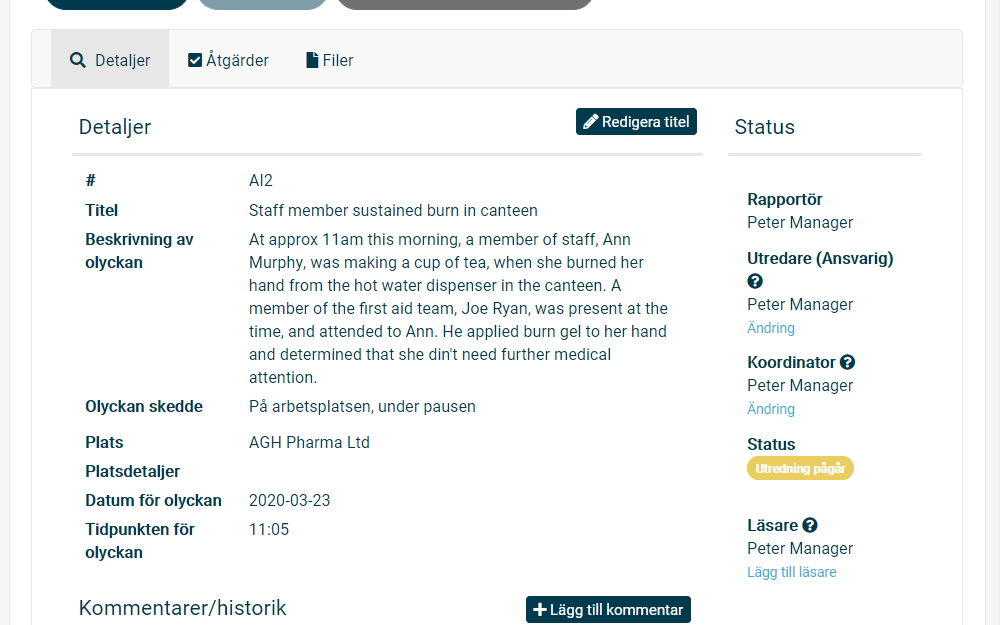Click the pencil icon in Redigera titel
Screen dimensions: 1000x625
[x=591, y=122]
